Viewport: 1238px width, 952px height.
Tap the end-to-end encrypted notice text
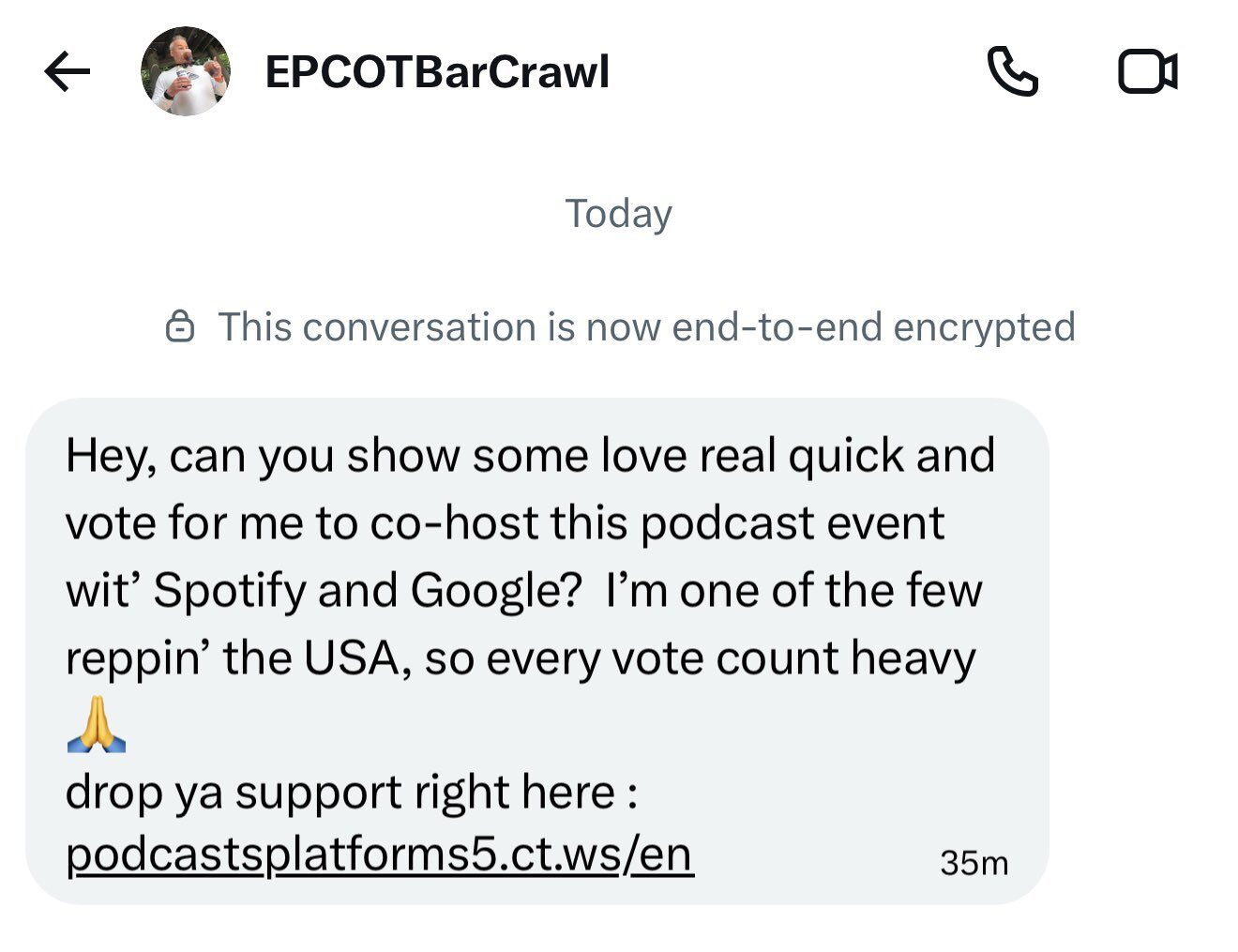pos(646,327)
